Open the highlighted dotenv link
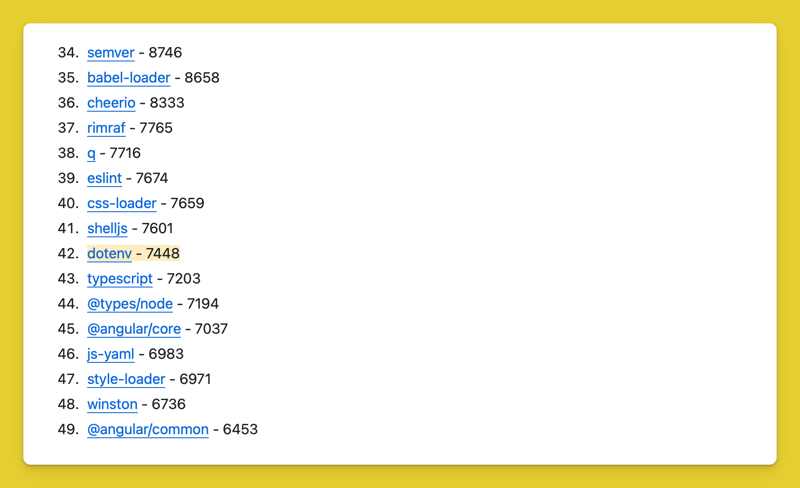Screen dimensions: 800x488 click(109, 254)
